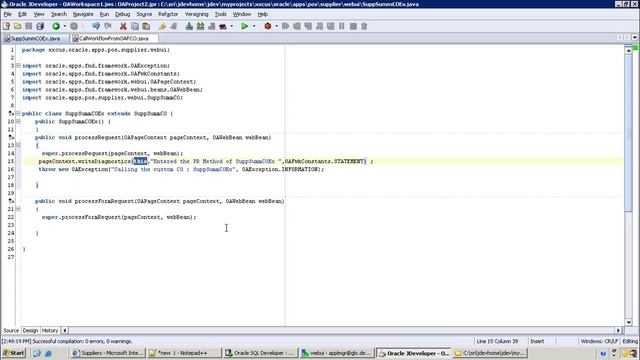Screen dimensions: 640x360
Task: Collapse the processRequest body at line 13
Action: click(18, 145)
